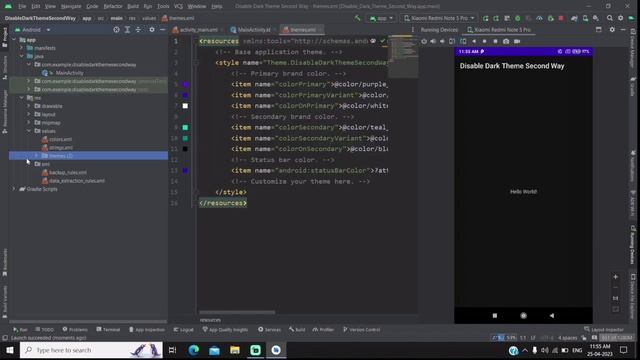The height and width of the screenshot is (360, 640).
Task: Click the colorPrimary purple gutter swatch
Action: [x=186, y=84]
